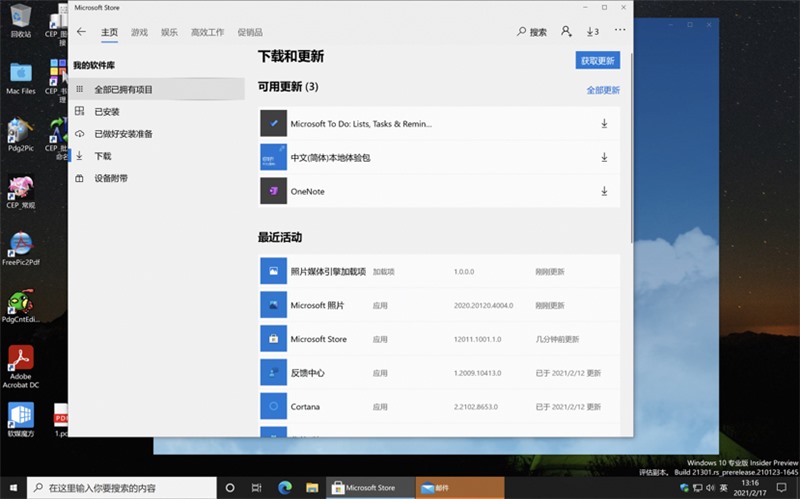800x499 pixels.
Task: Open the Store search
Action: point(532,32)
